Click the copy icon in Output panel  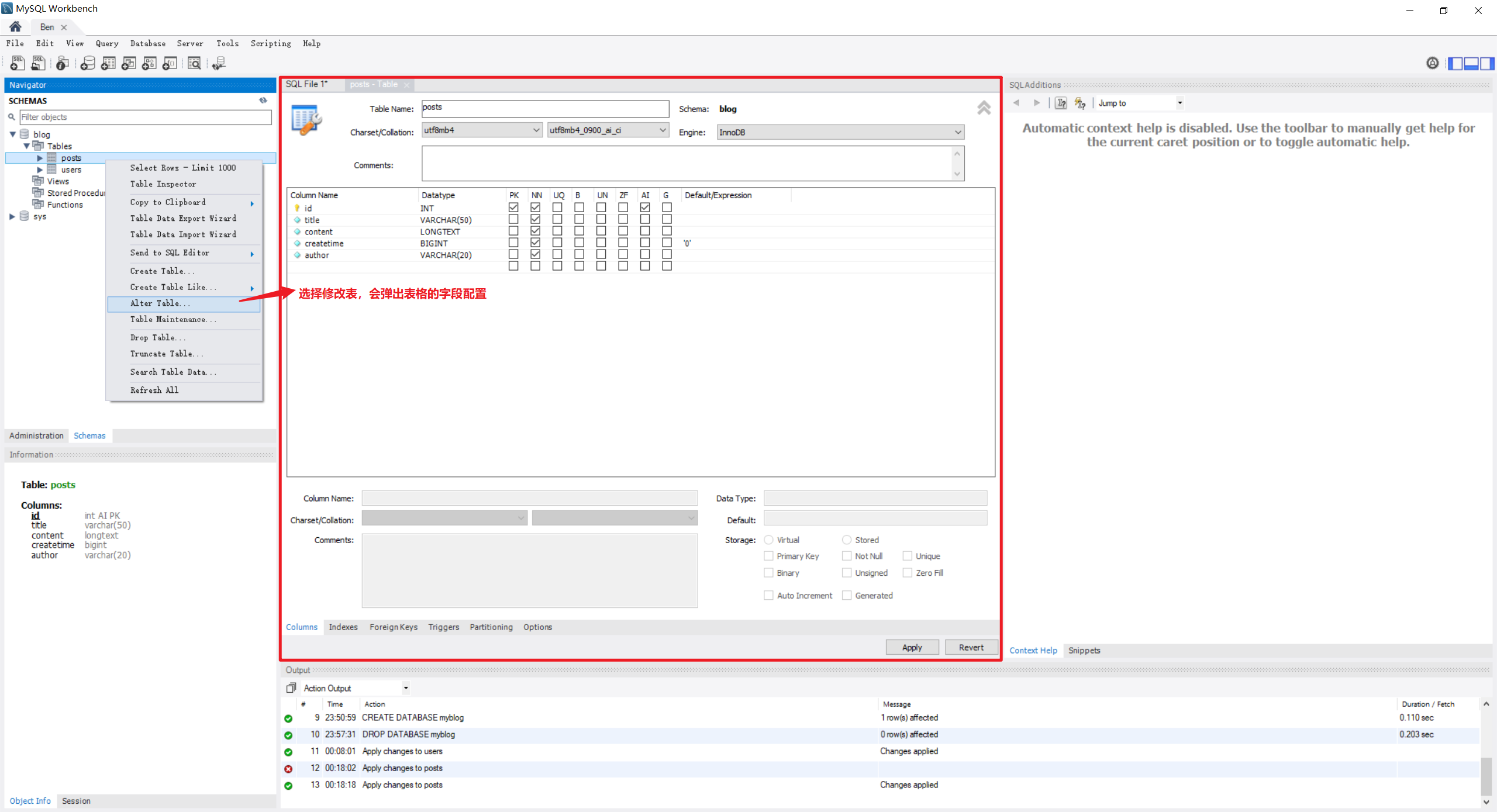[291, 687]
